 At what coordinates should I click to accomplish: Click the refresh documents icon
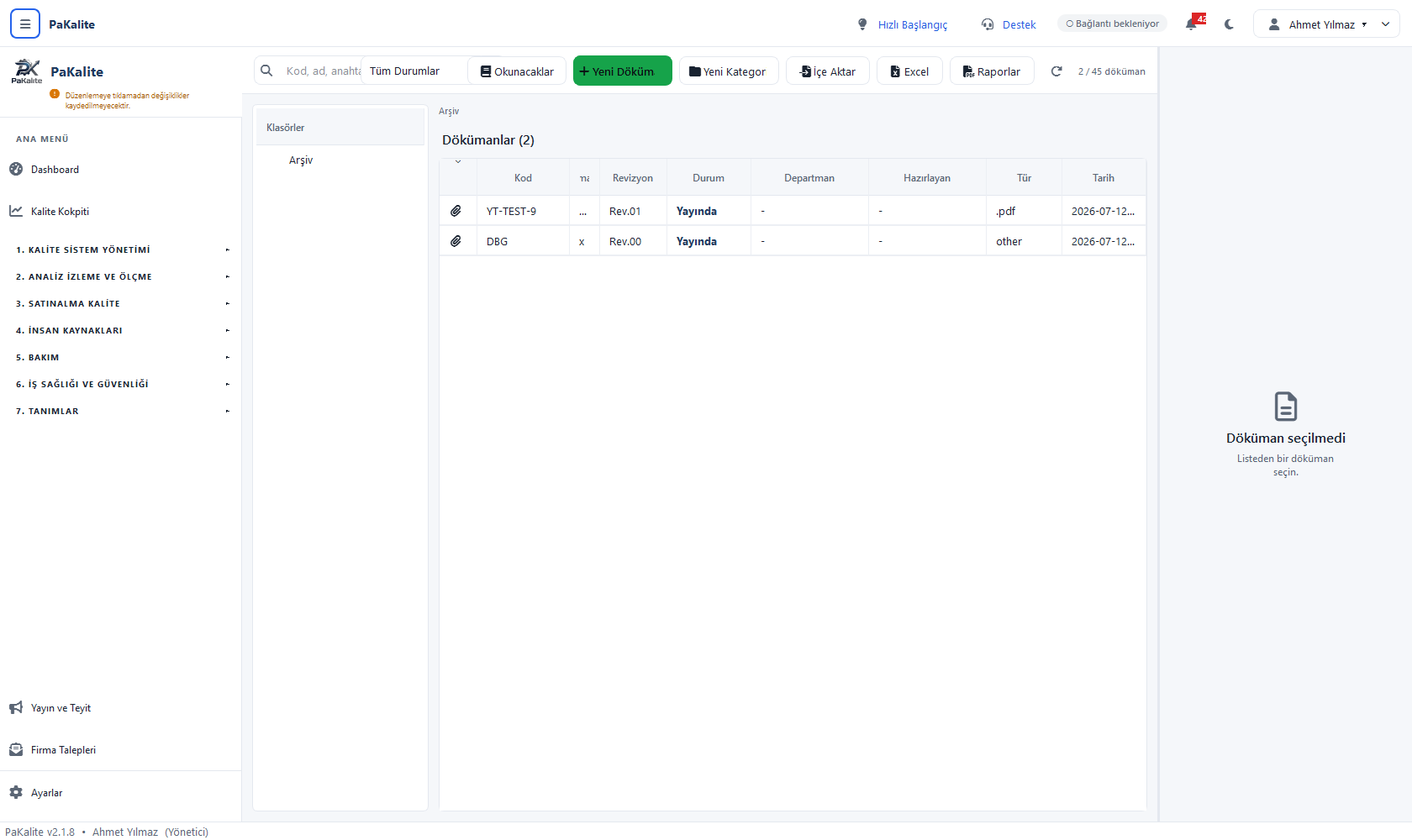pos(1056,71)
